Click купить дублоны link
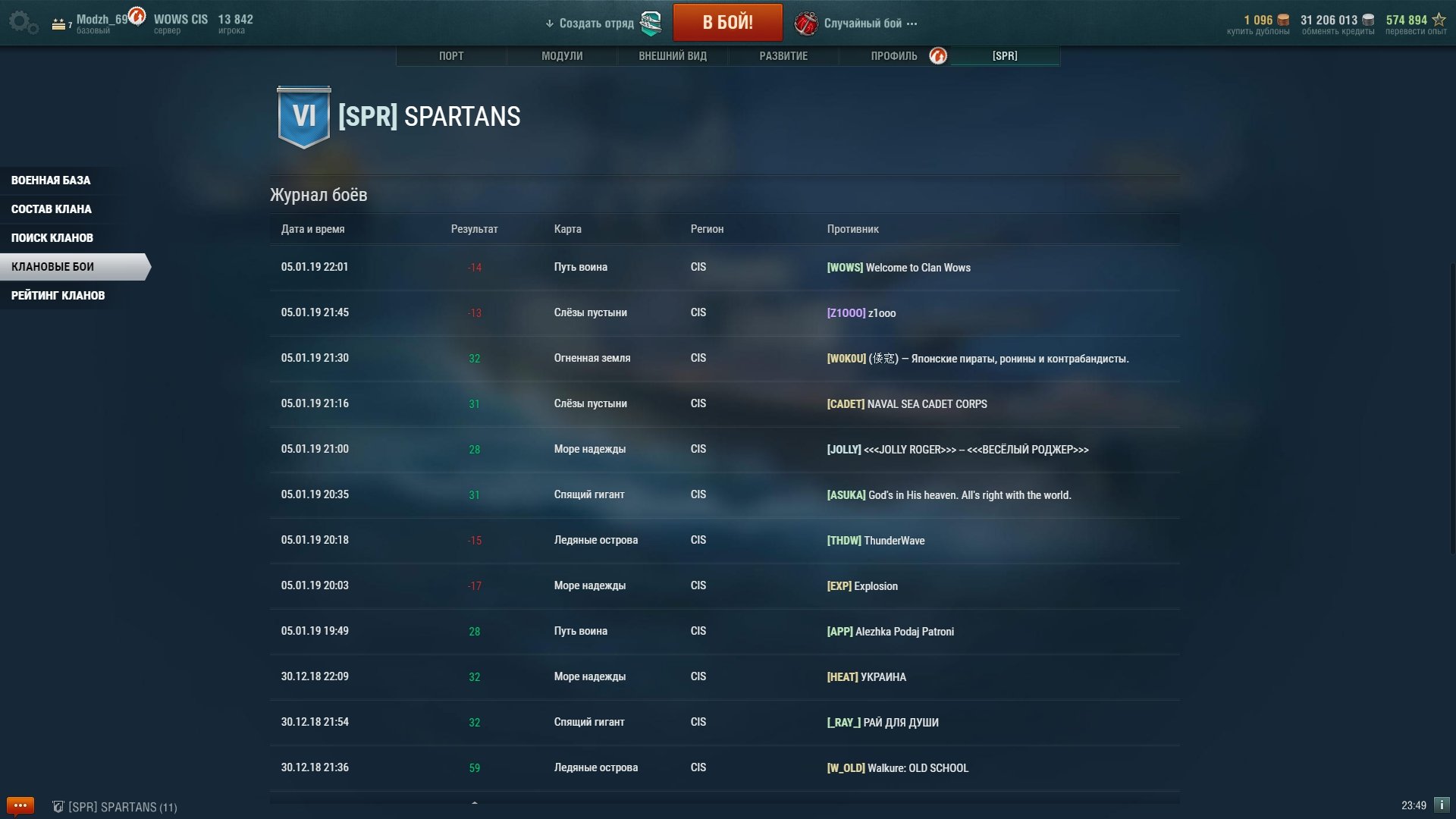 (x=1258, y=32)
